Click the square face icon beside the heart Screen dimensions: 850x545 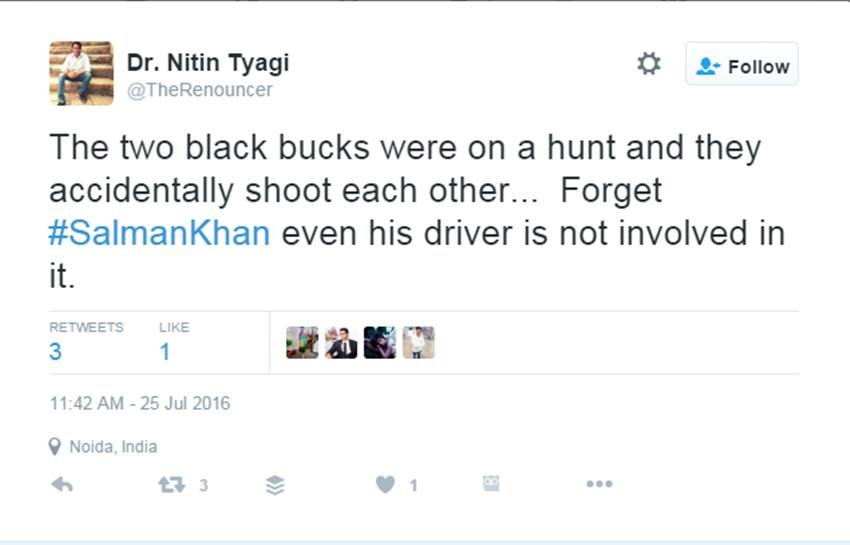(x=491, y=484)
